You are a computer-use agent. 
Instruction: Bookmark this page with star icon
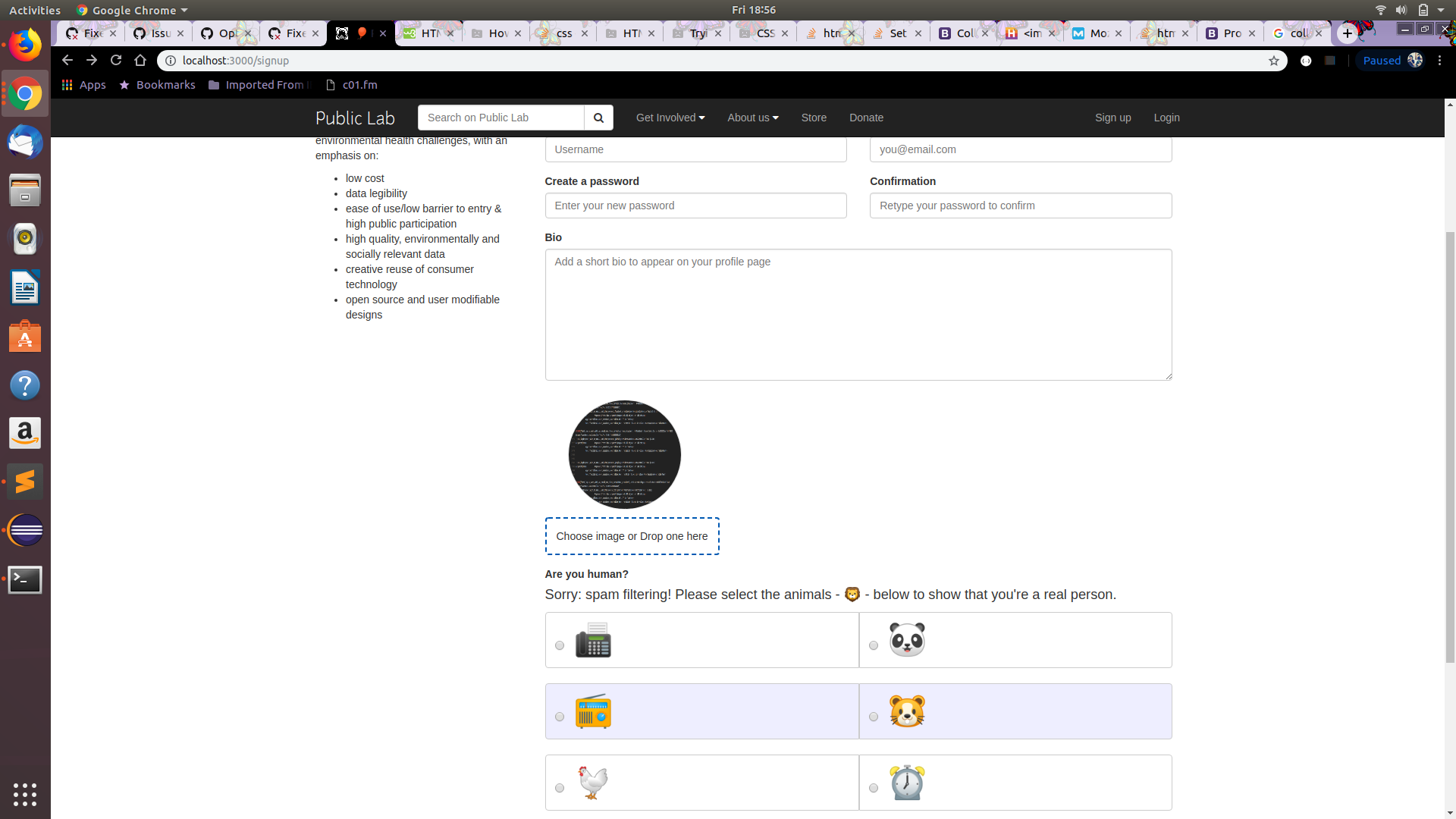1273,61
